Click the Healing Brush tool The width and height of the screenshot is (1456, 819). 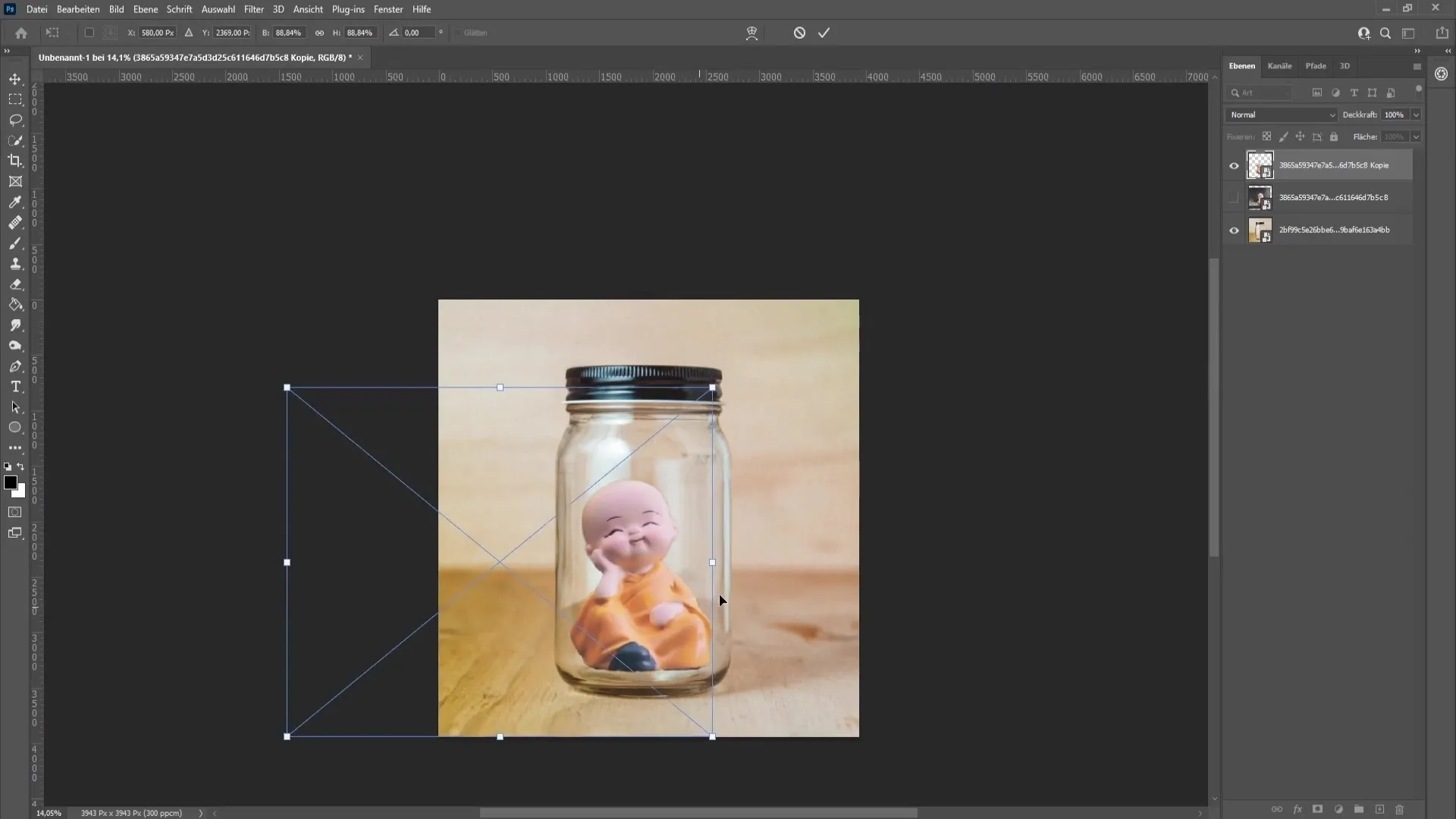15,222
